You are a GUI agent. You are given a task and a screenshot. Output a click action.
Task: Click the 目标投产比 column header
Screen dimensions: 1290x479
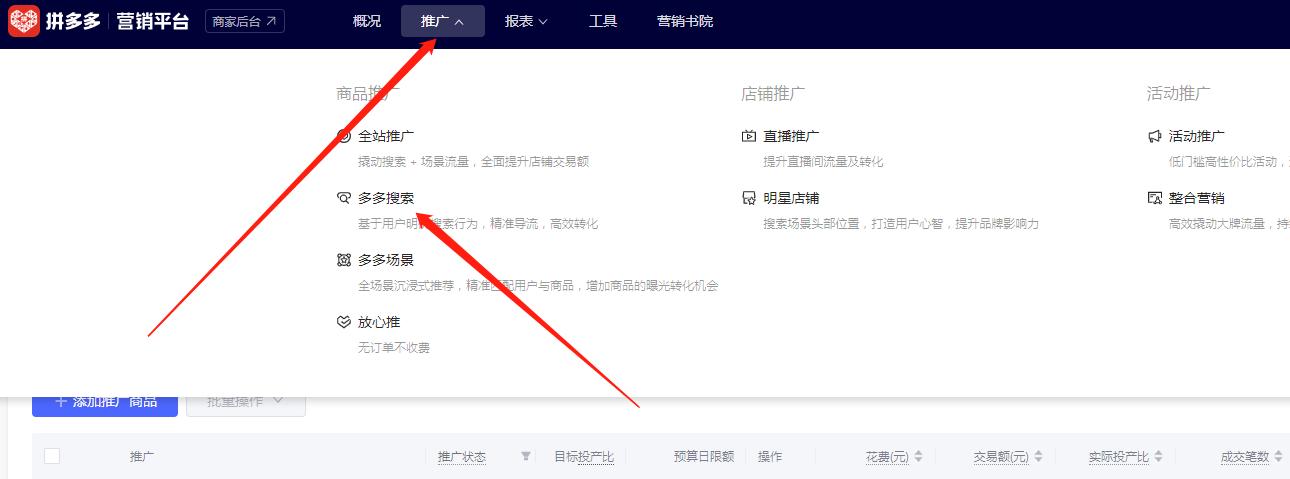click(x=584, y=457)
